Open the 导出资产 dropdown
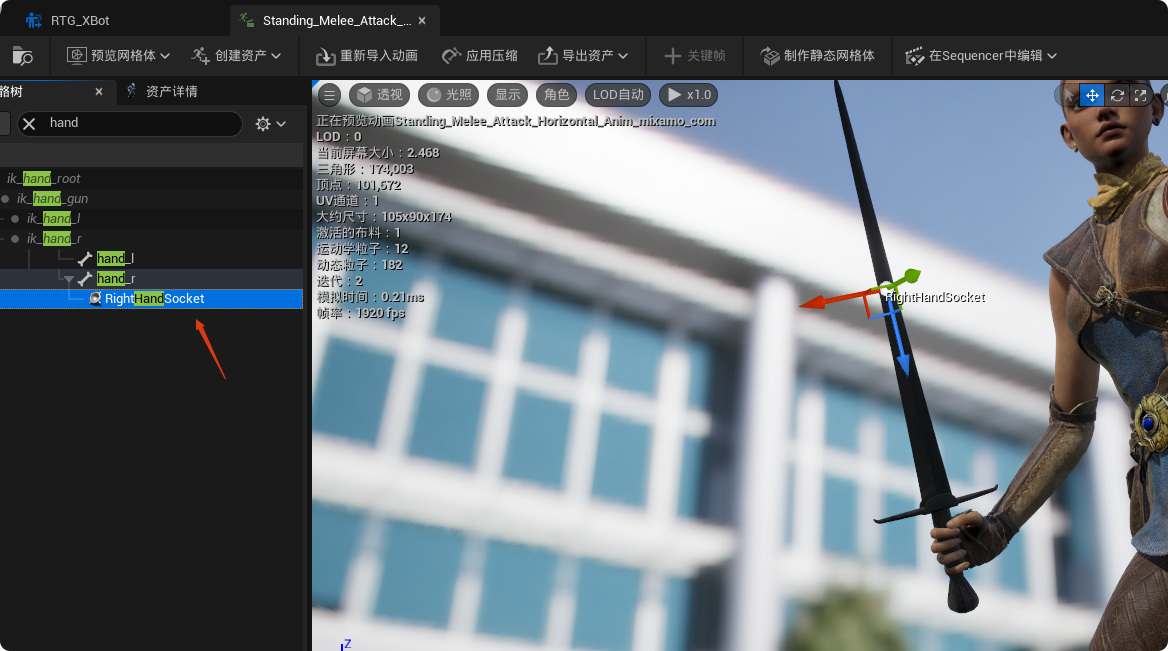 coord(583,56)
